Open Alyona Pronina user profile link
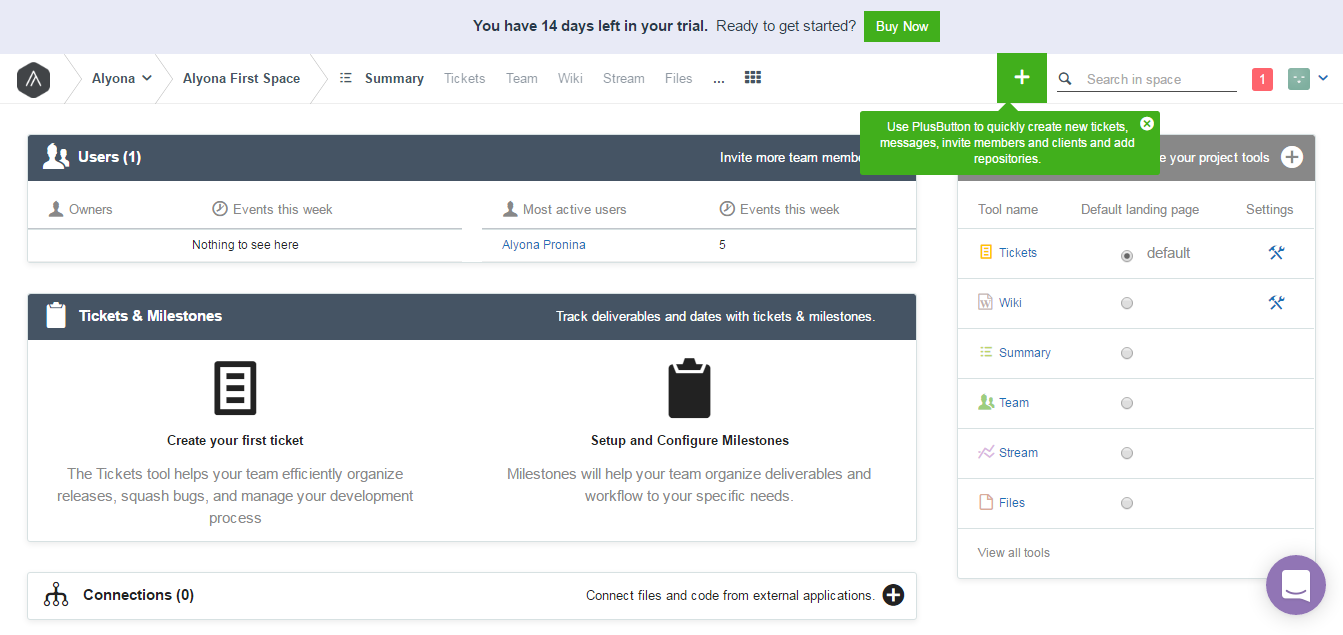The height and width of the screenshot is (635, 1343). pos(544,245)
